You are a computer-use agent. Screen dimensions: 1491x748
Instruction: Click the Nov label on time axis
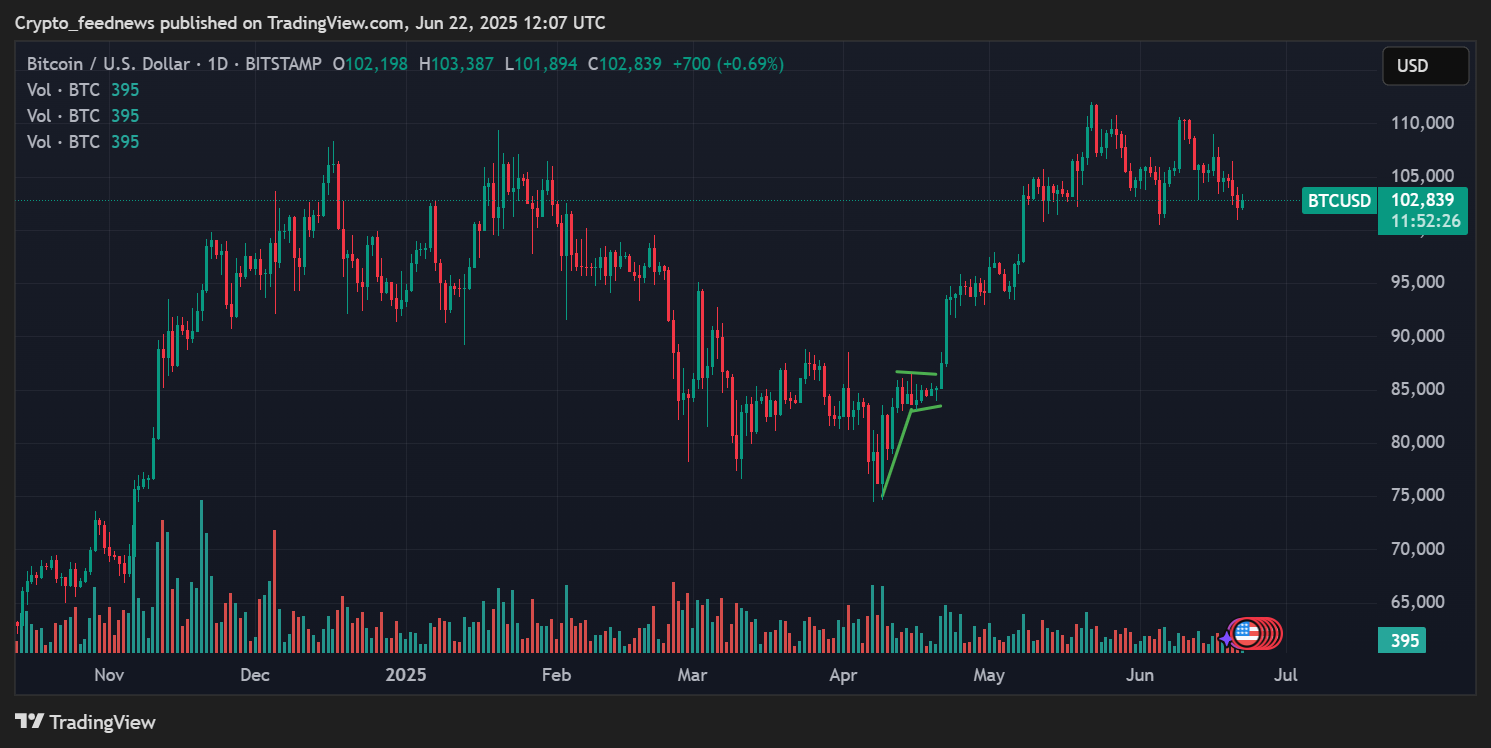[x=109, y=675]
